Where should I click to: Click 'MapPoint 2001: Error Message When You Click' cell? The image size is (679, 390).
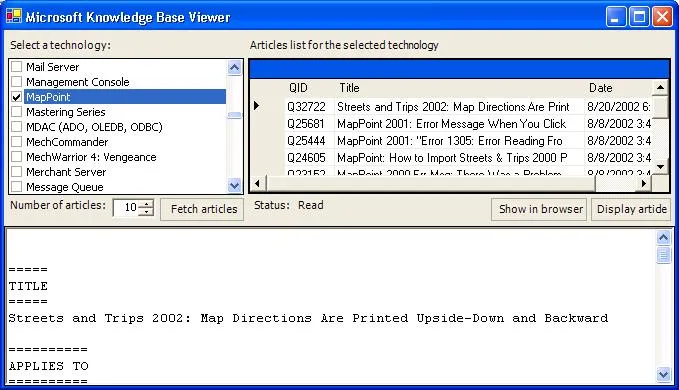click(x=459, y=124)
